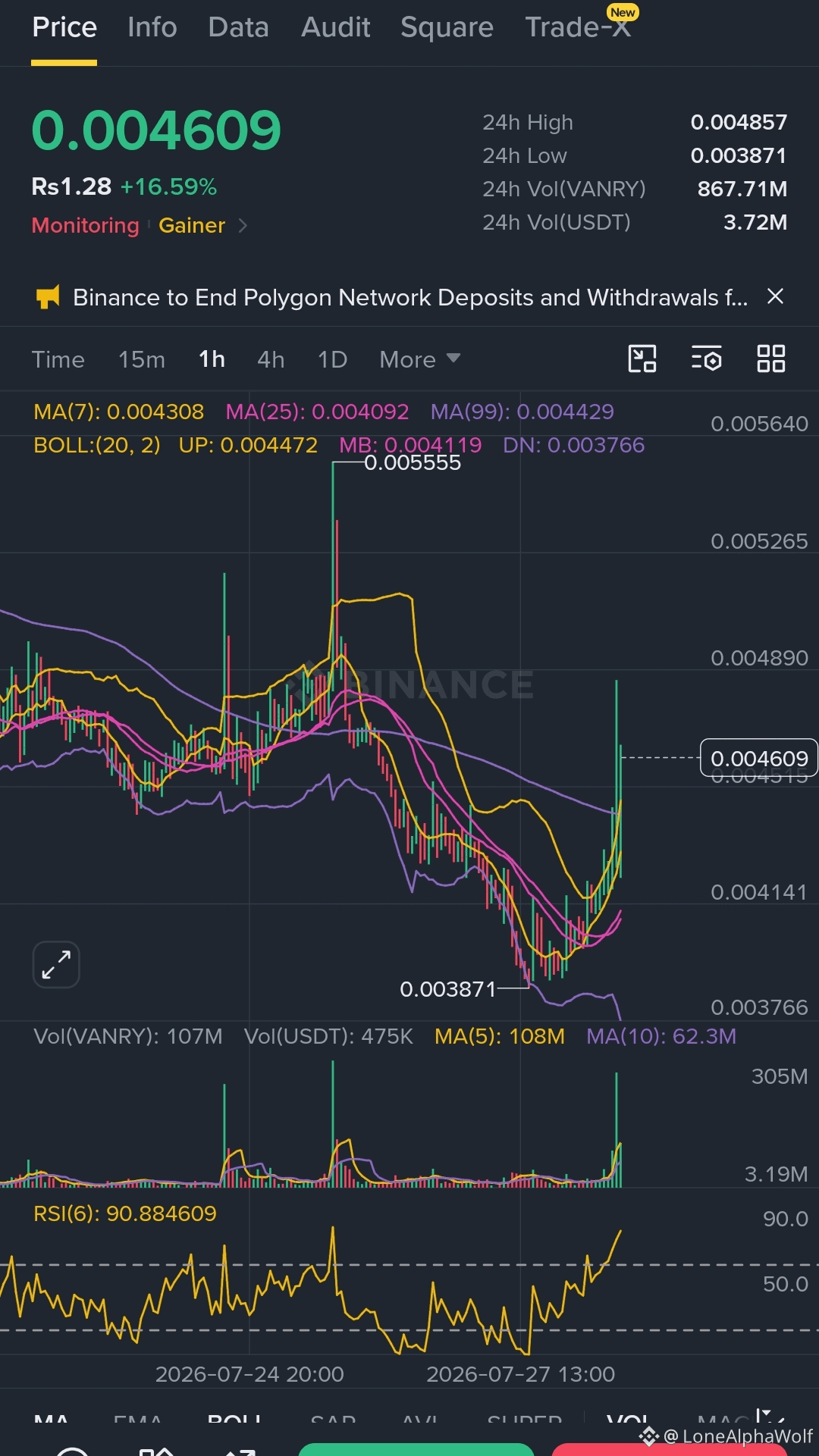Tap the +16.59% change percentage
819x1456 pixels.
168,186
